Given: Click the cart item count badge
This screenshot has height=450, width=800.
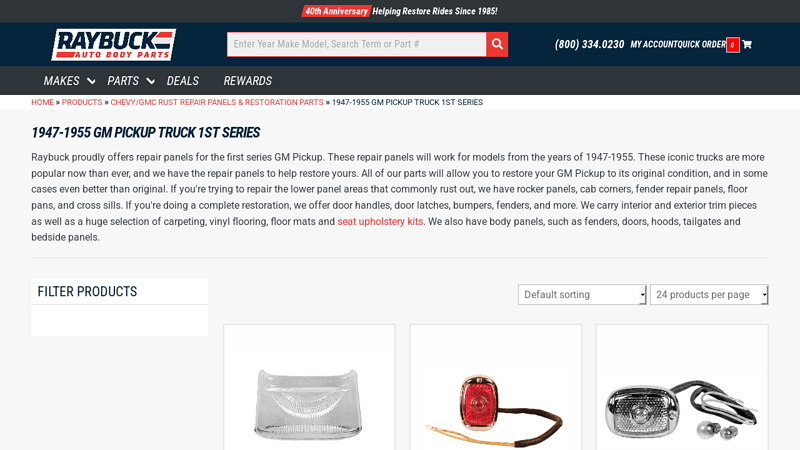Looking at the screenshot, I should click(733, 45).
